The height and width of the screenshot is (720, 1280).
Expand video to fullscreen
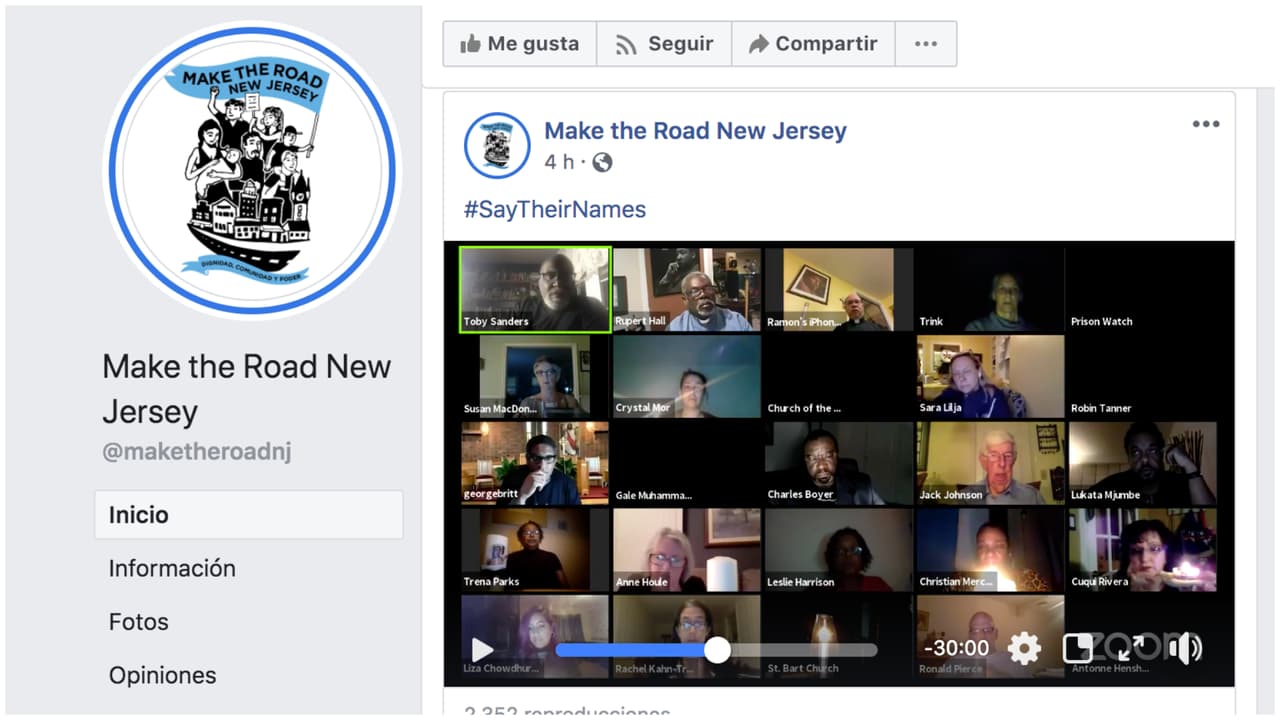click(1130, 649)
